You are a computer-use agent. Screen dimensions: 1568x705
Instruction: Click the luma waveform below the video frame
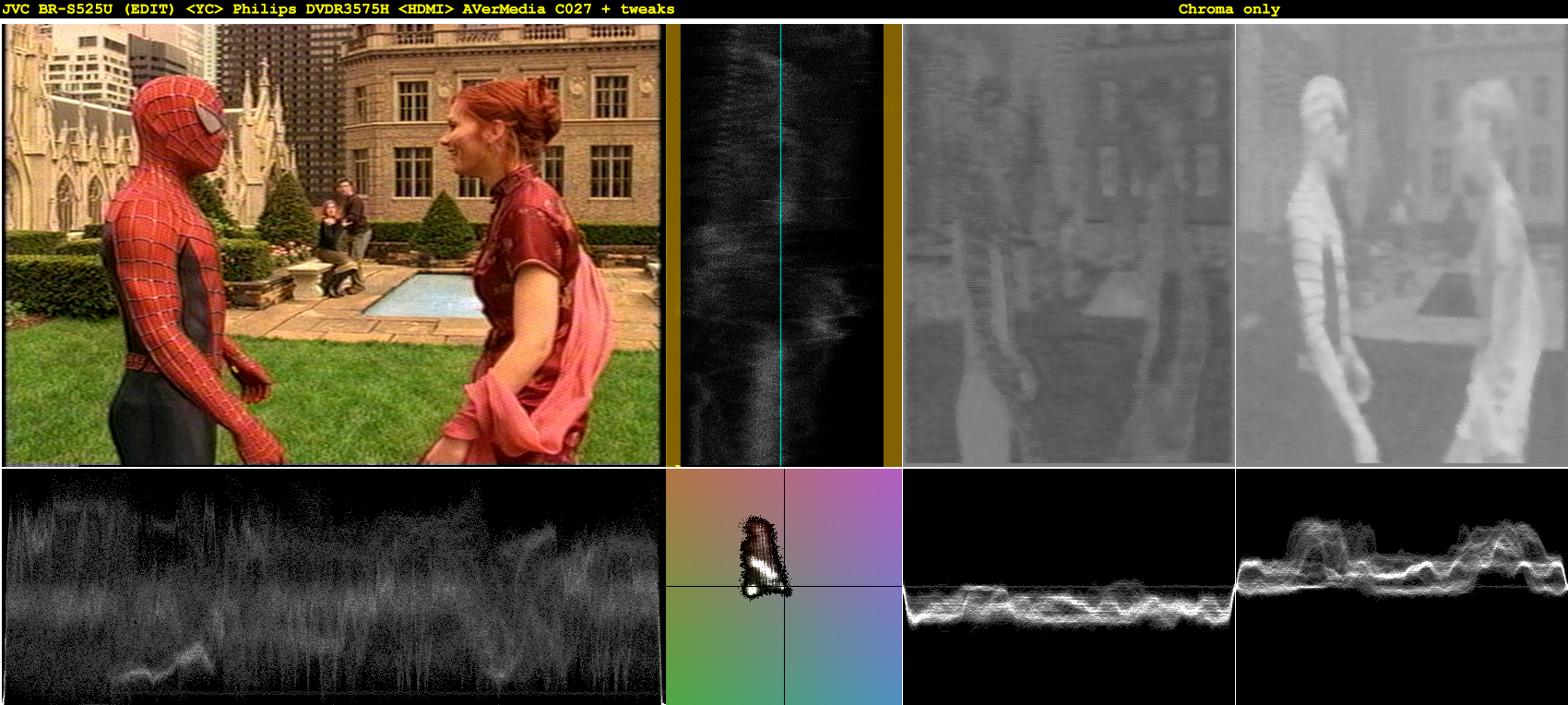click(x=333, y=587)
